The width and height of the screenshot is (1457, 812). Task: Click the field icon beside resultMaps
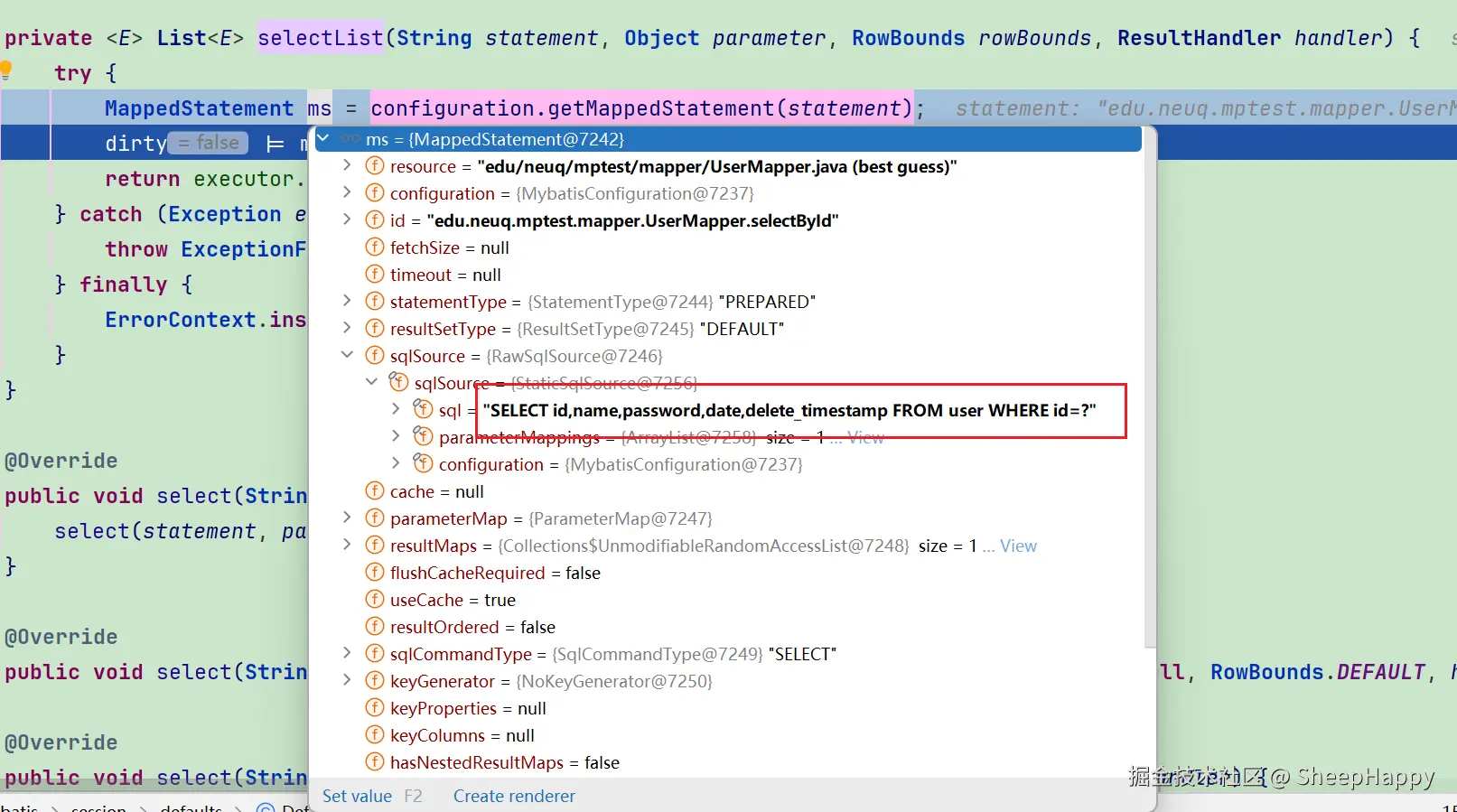tap(375, 546)
